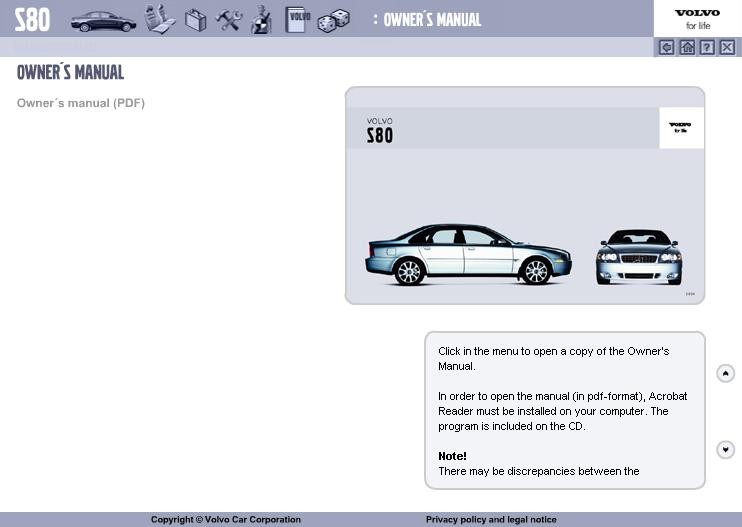
Task: Select the dice icon in header
Action: click(334, 21)
